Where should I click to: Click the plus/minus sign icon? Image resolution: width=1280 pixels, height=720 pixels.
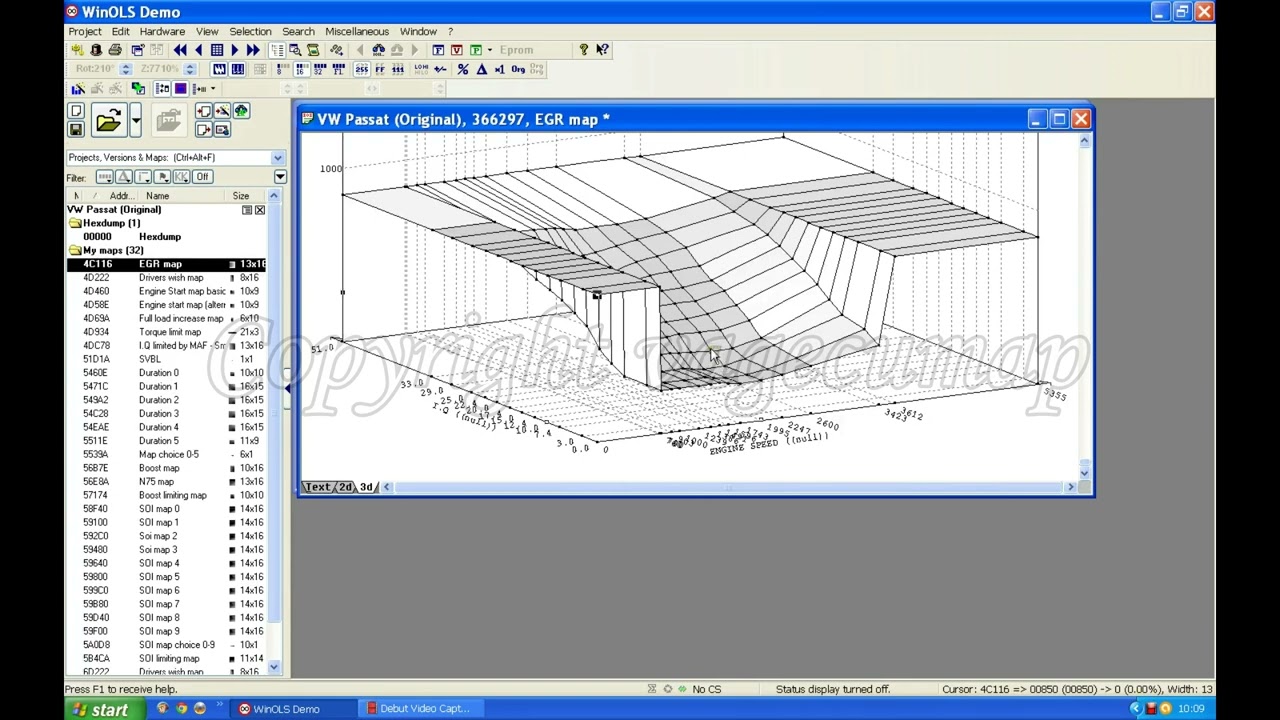tap(440, 69)
